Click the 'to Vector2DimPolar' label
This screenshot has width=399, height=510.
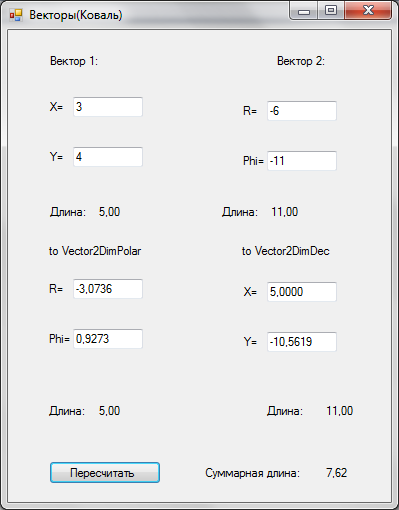(x=95, y=251)
